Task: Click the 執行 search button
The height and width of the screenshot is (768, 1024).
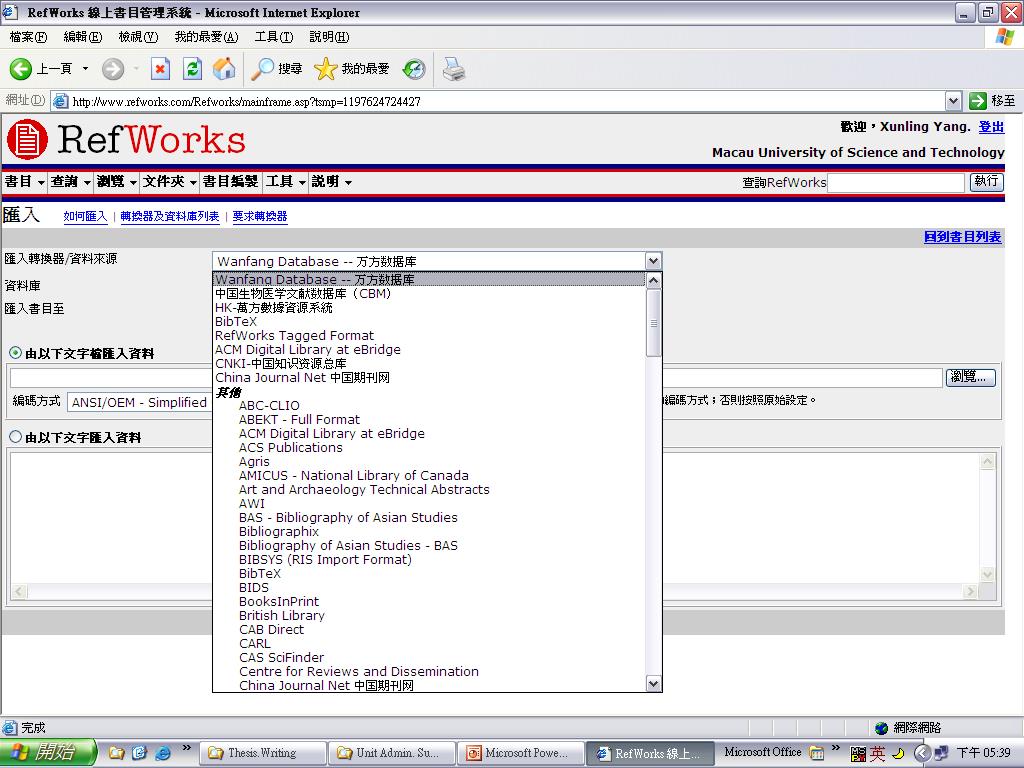Action: pos(986,182)
